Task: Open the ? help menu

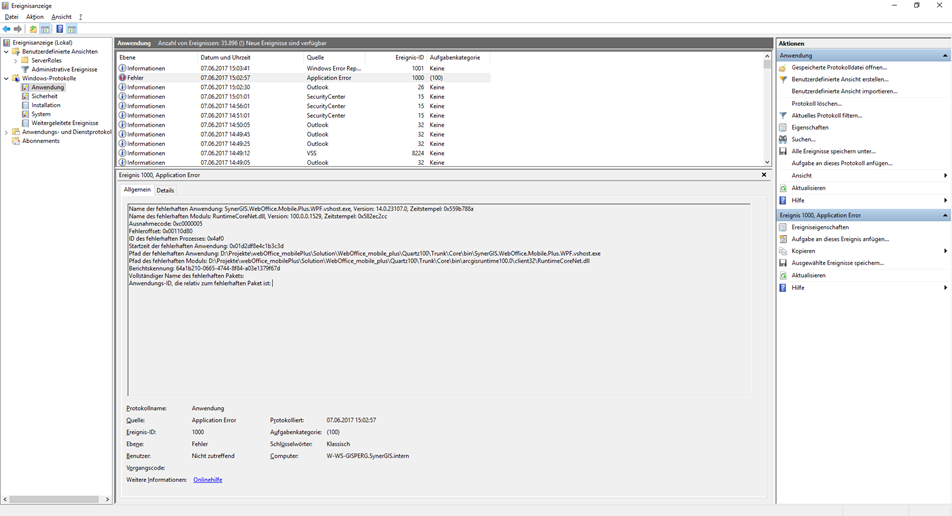Action: click(x=80, y=17)
